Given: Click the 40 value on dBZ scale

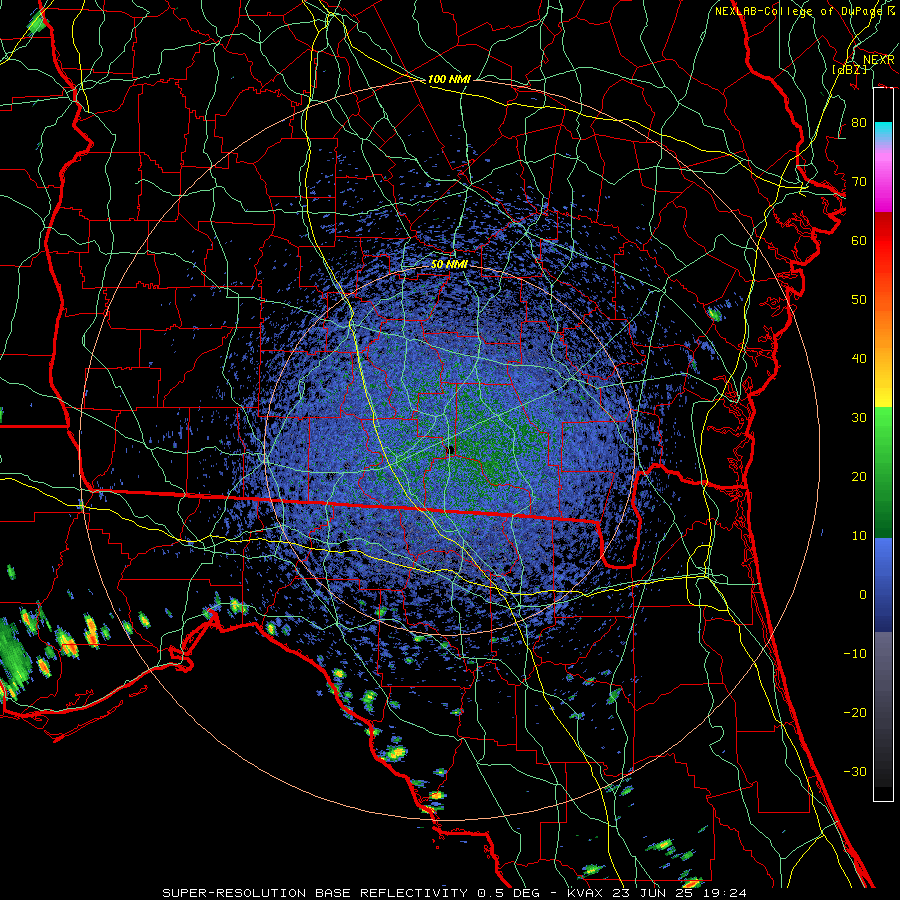Looking at the screenshot, I should 859,359.
